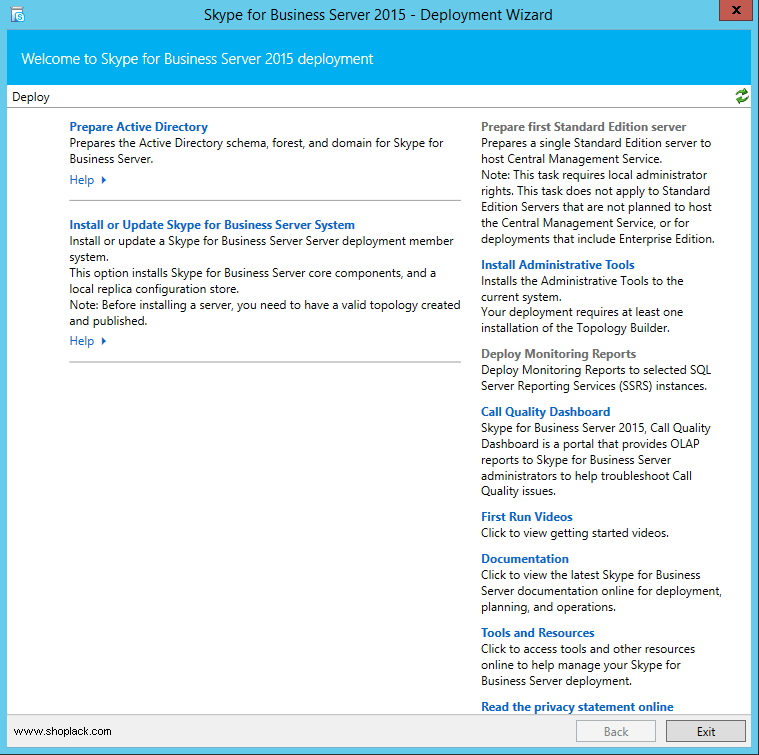The width and height of the screenshot is (759, 755).
Task: Expand Help arrow below Prepare Active Directory
Action: point(104,180)
